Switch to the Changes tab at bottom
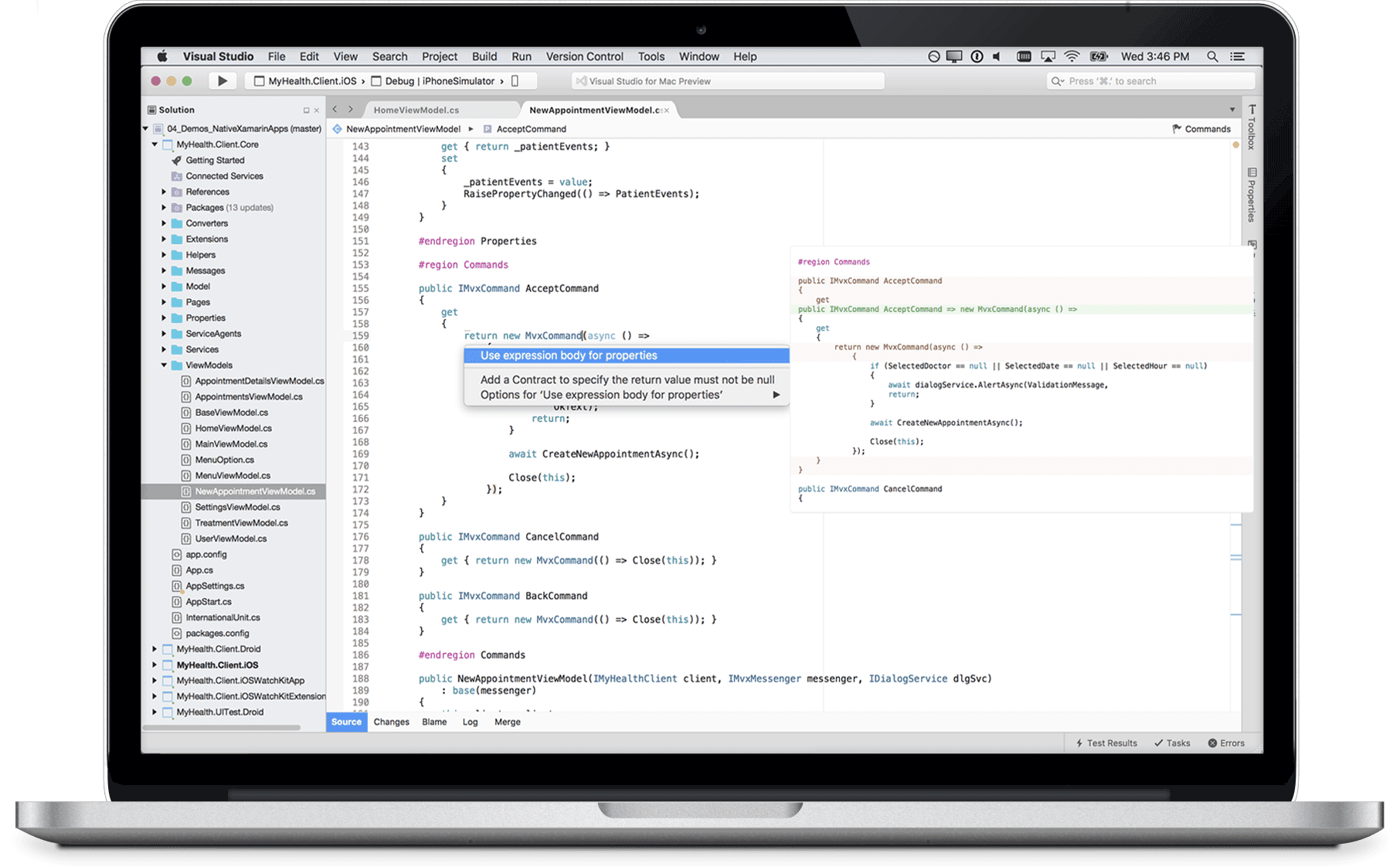1400x867 pixels. 391,722
